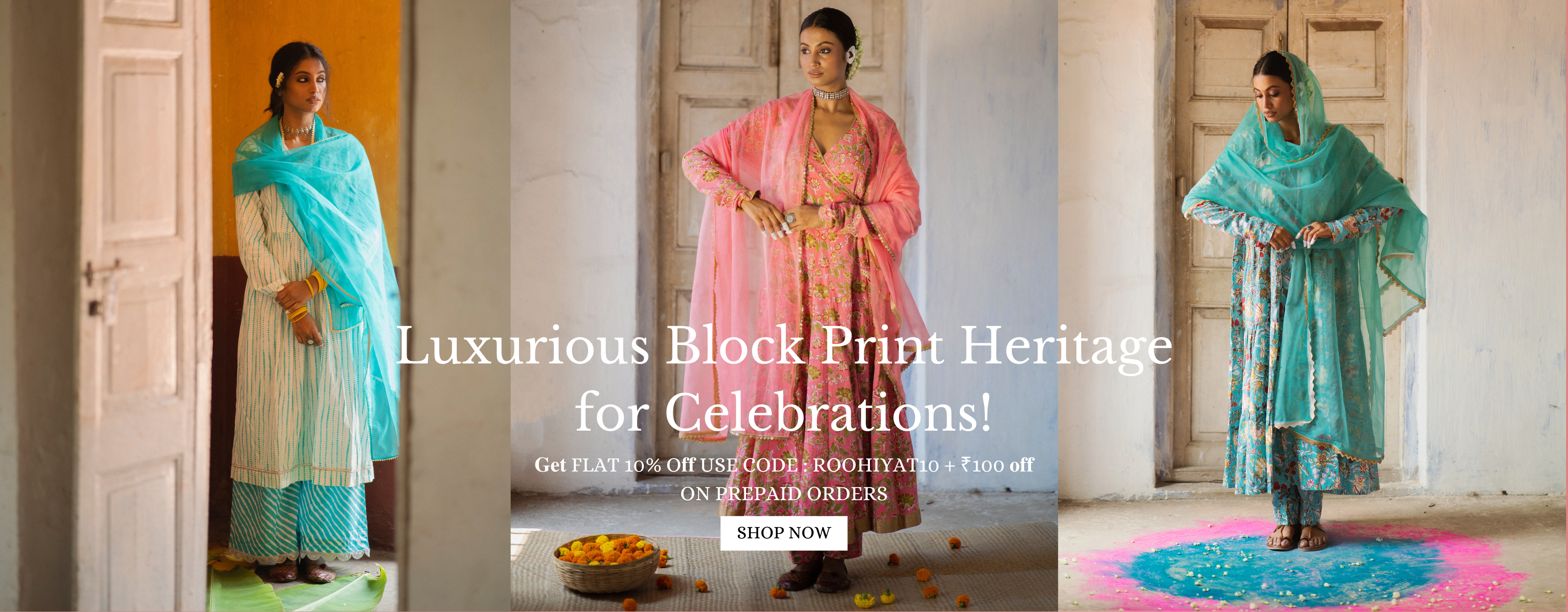Click the brown sandals of the right model
This screenshot has height=612, width=1568.
[x=1296, y=539]
